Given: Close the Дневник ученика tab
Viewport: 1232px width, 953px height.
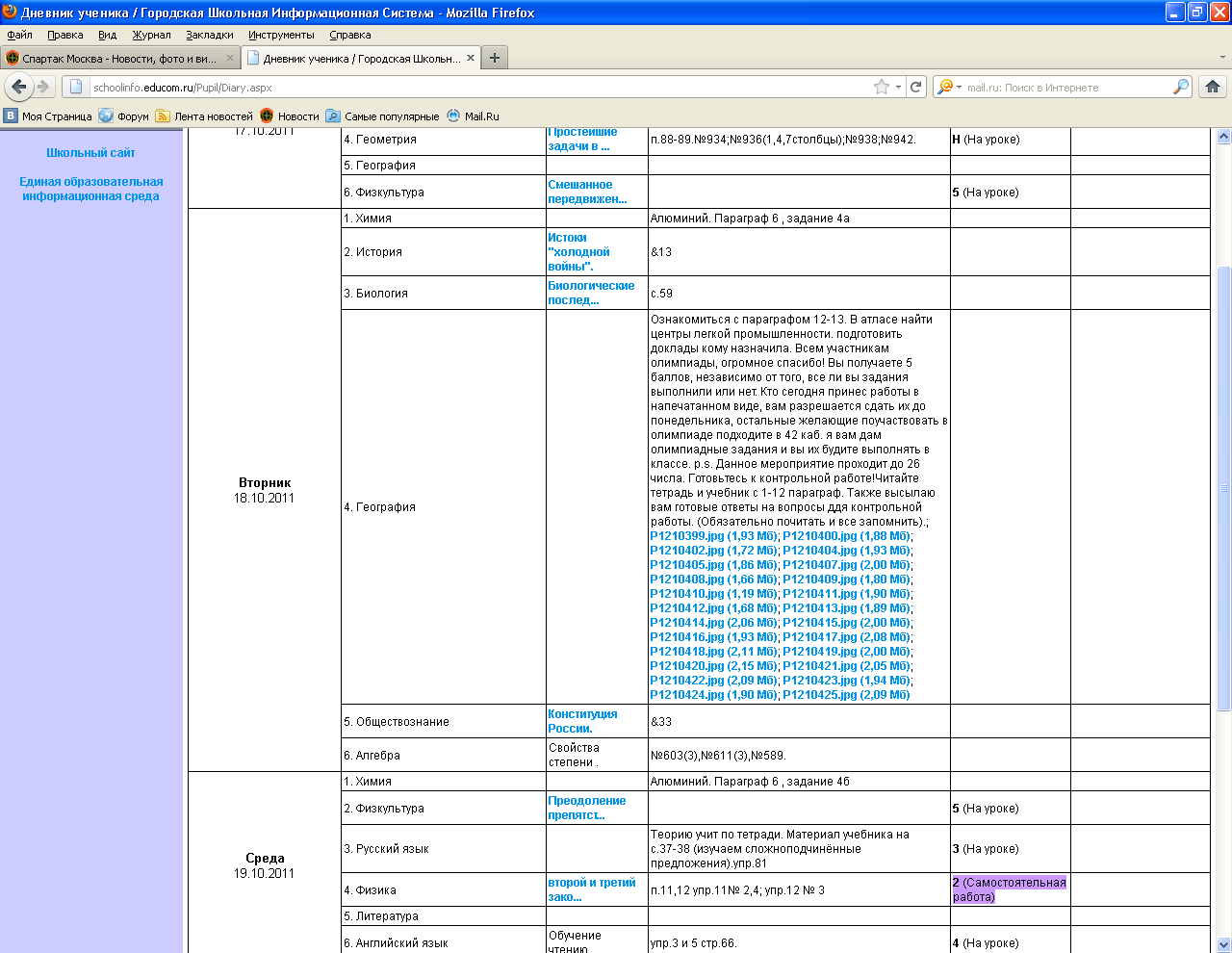Looking at the screenshot, I should pyautogui.click(x=471, y=58).
